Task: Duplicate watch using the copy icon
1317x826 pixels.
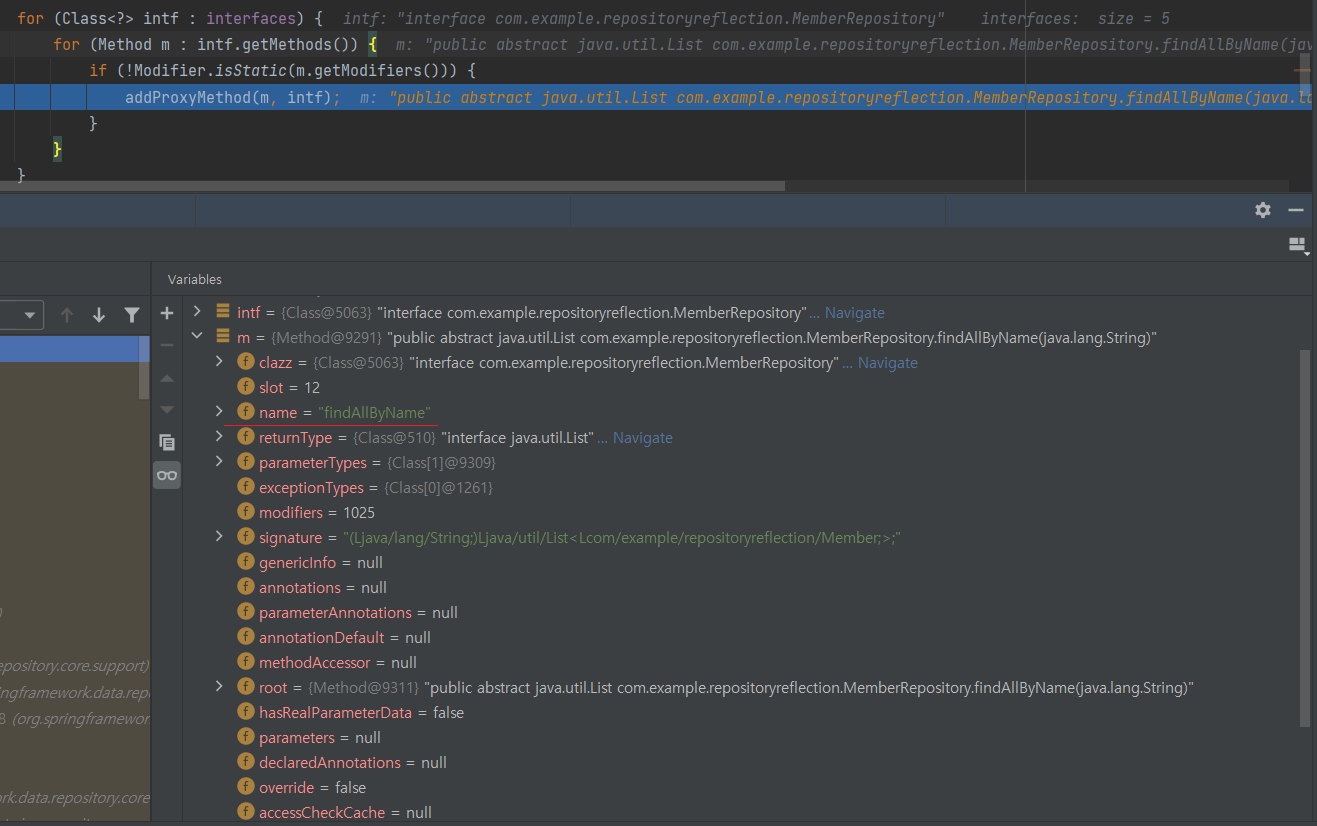Action: pos(167,442)
